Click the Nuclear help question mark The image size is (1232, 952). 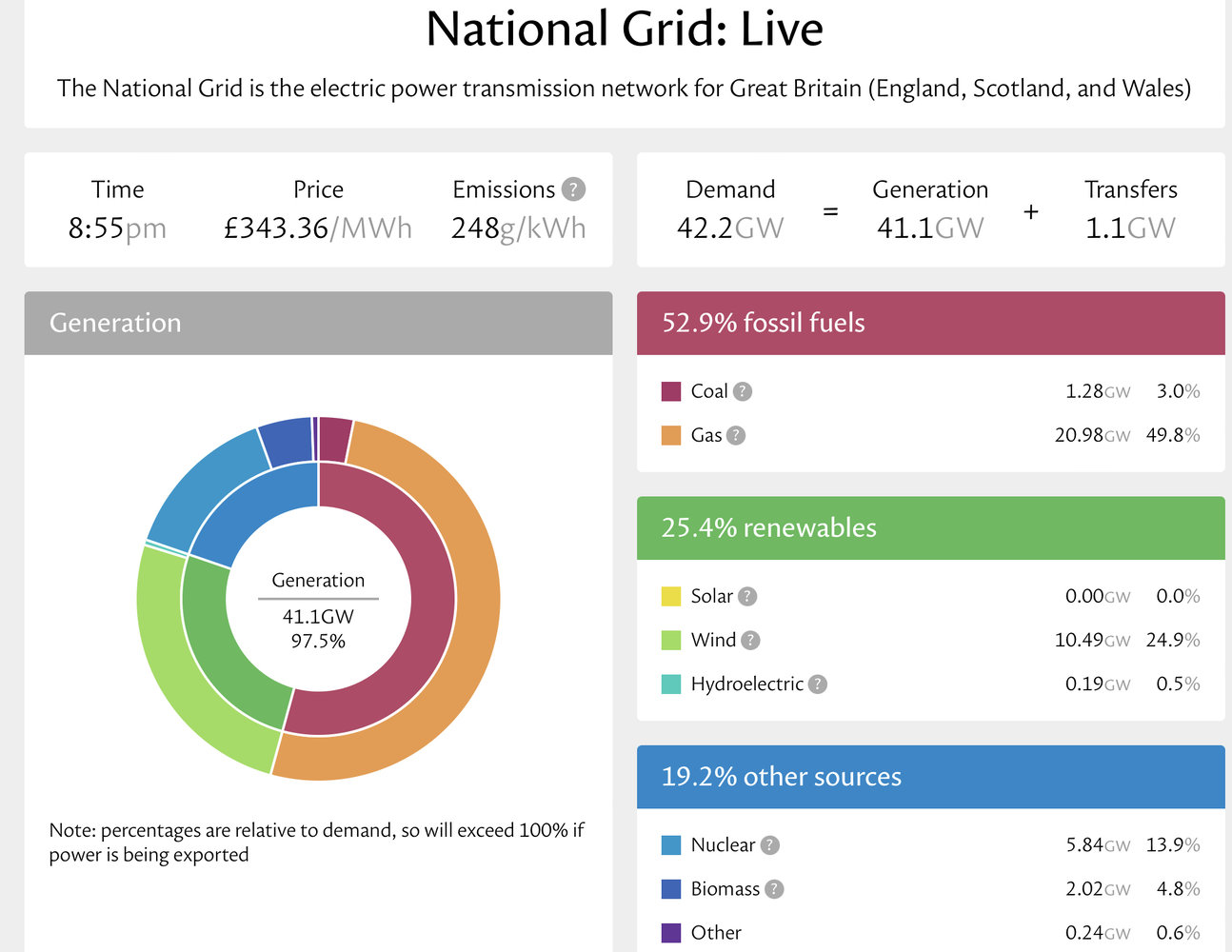pos(769,844)
